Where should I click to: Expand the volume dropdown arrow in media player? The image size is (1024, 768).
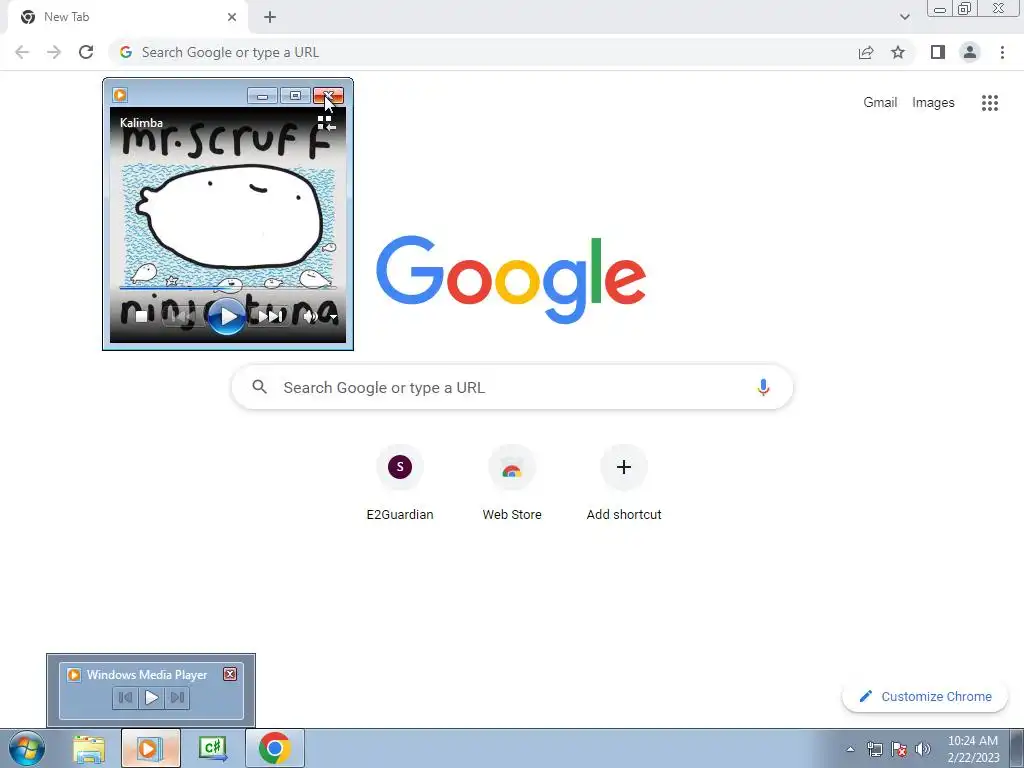333,317
